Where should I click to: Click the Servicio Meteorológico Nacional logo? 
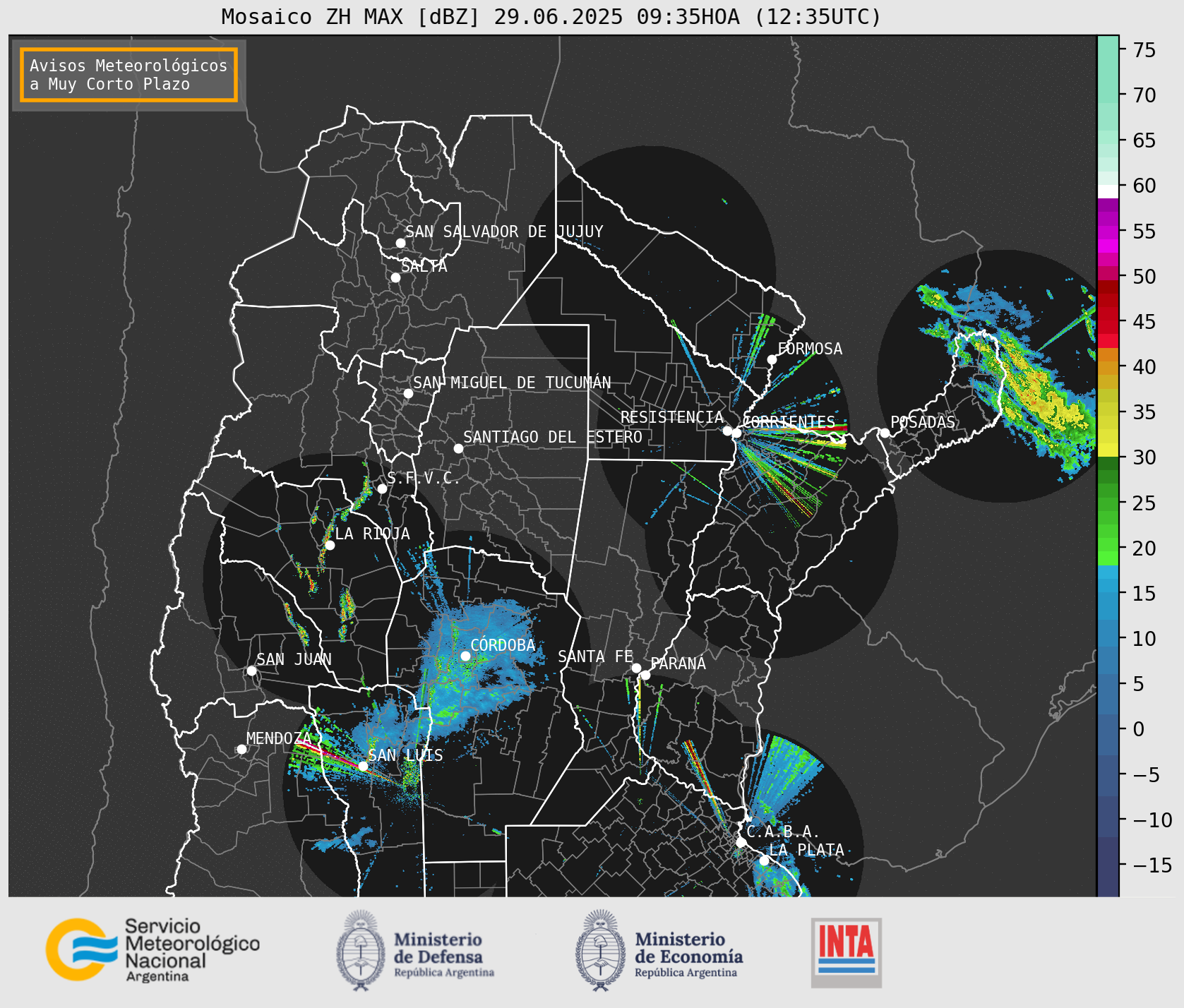(x=153, y=949)
